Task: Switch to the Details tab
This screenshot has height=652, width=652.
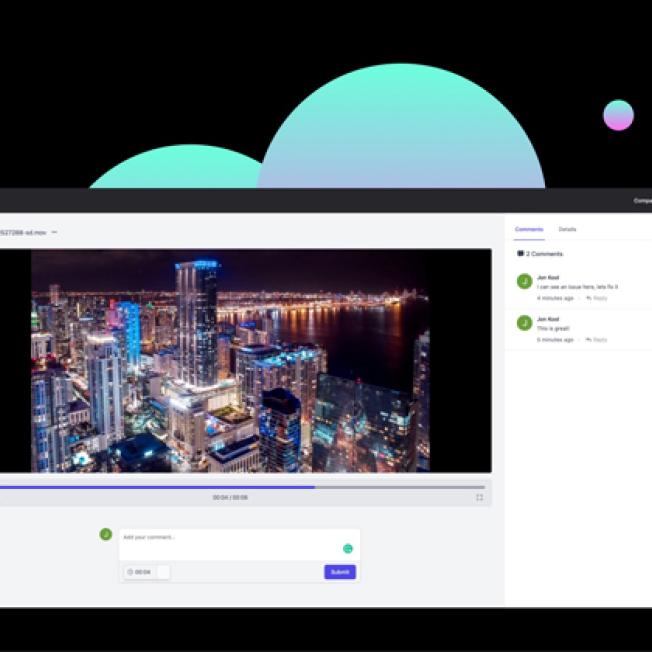Action: coord(567,229)
